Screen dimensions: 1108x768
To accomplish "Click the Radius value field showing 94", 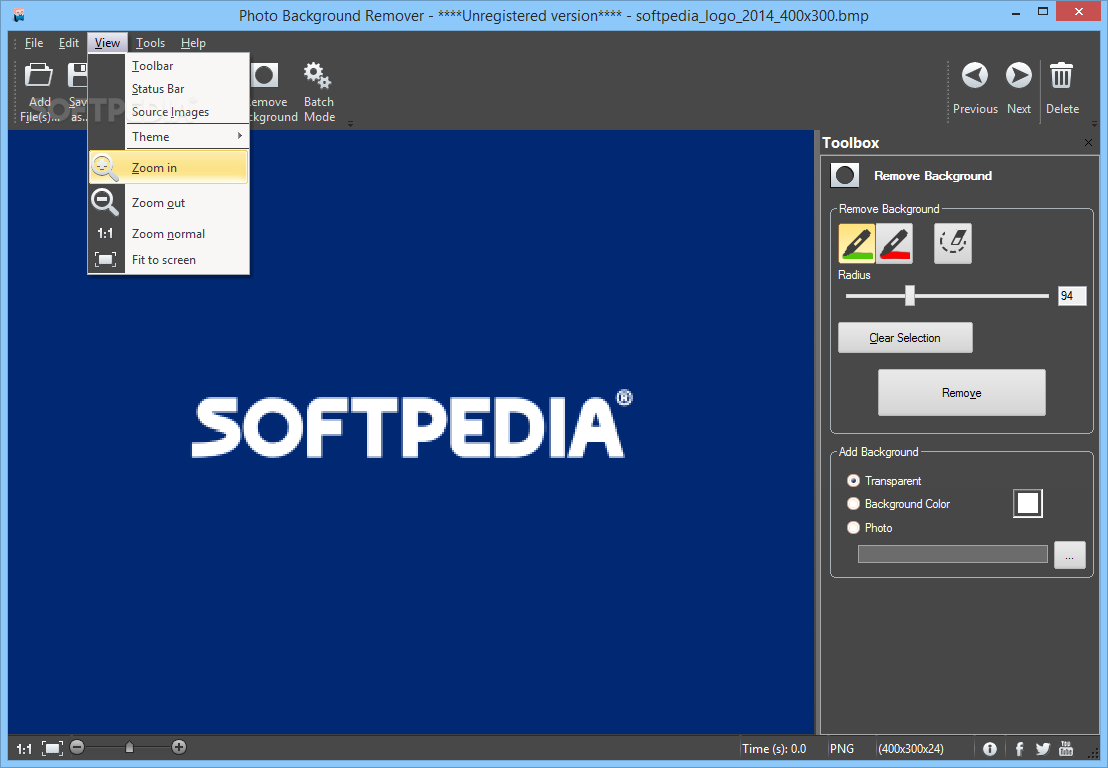I will point(1071,296).
